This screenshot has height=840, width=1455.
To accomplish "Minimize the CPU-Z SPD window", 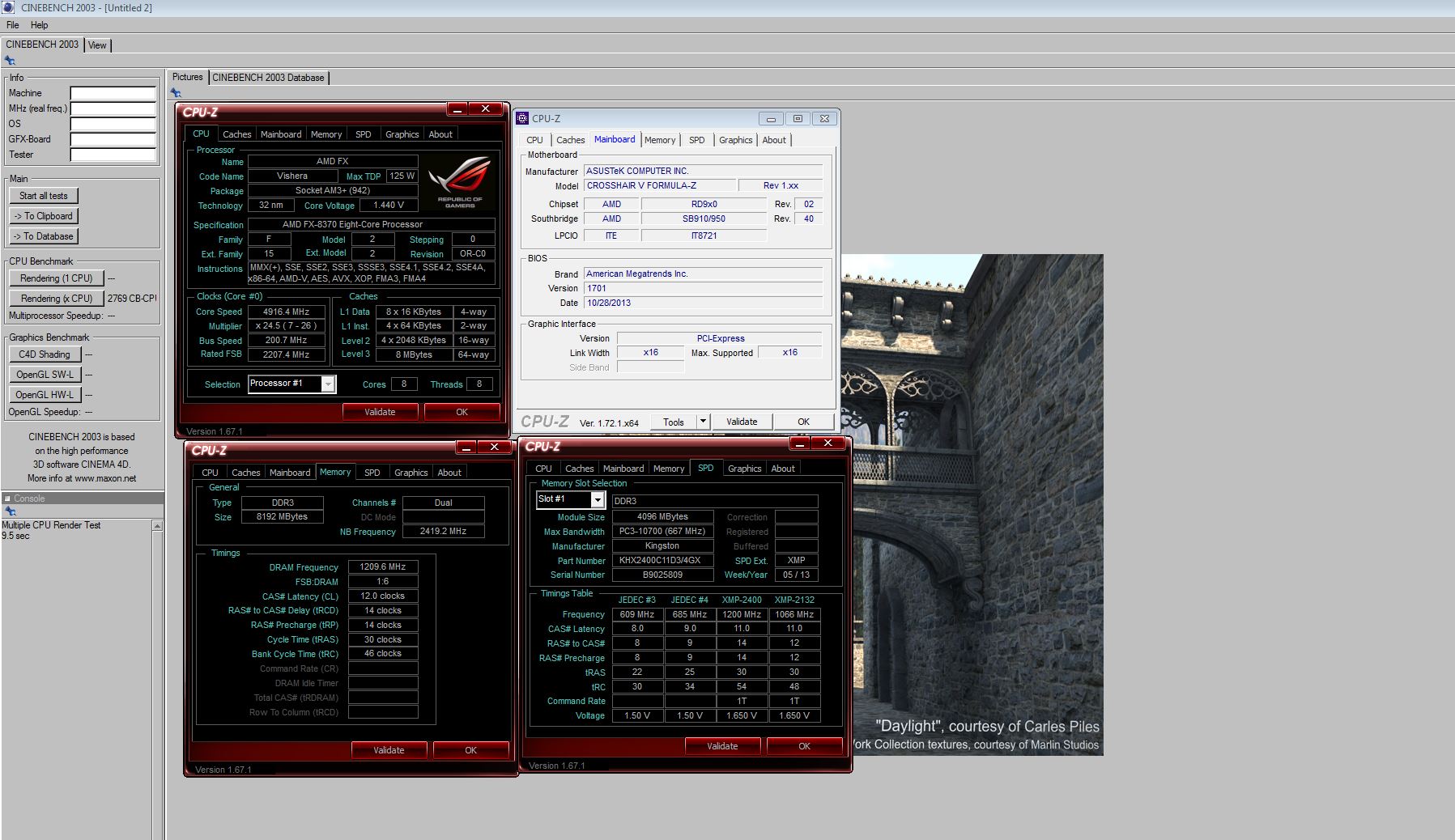I will point(798,443).
